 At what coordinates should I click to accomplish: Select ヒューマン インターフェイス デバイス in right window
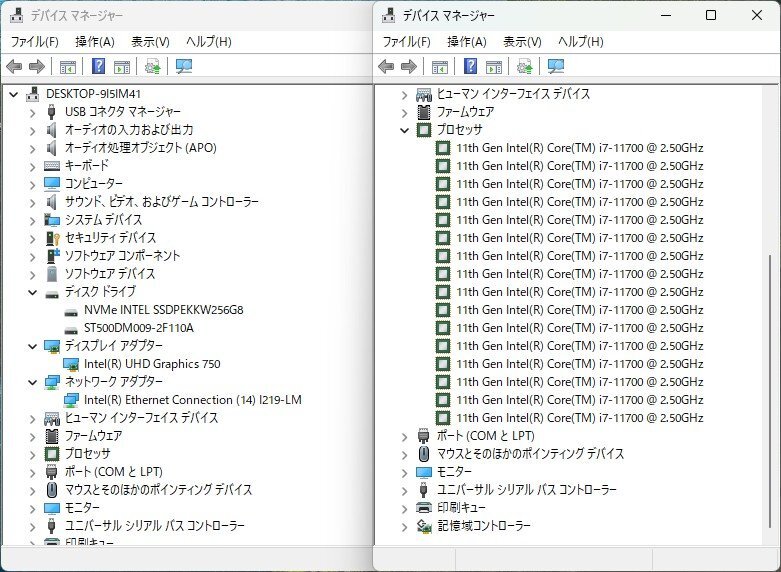(513, 94)
